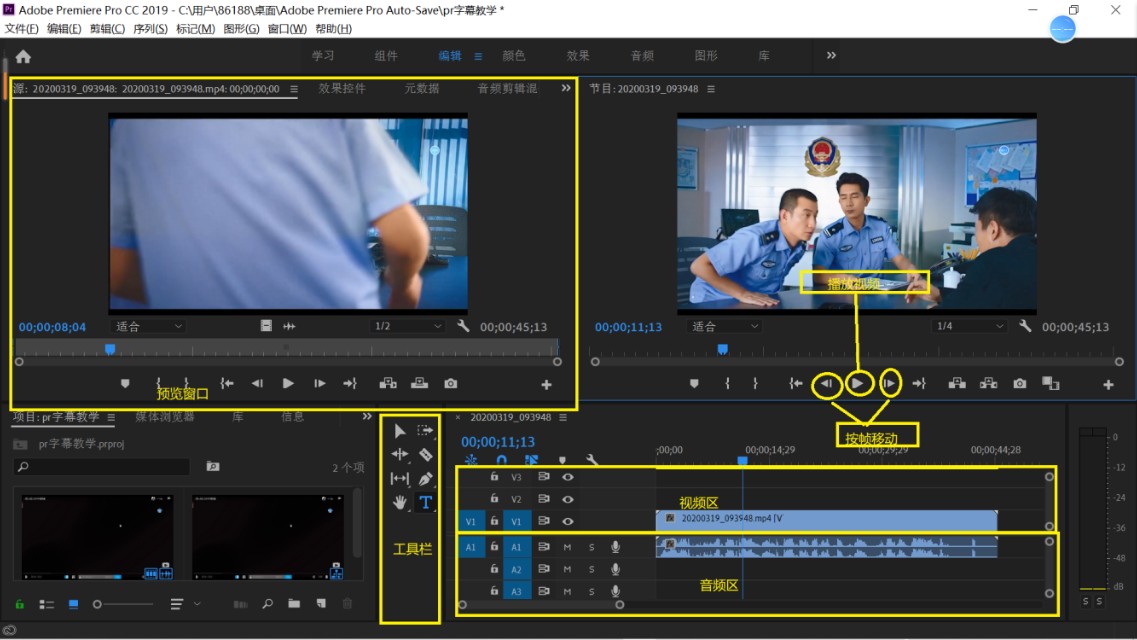Switch to the 效果控件 tab
The image size is (1137, 640).
[342, 89]
